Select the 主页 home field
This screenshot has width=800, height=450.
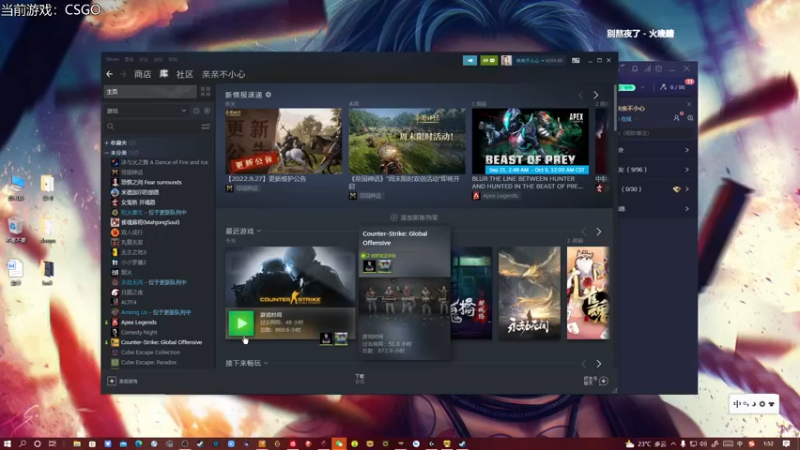click(x=151, y=91)
